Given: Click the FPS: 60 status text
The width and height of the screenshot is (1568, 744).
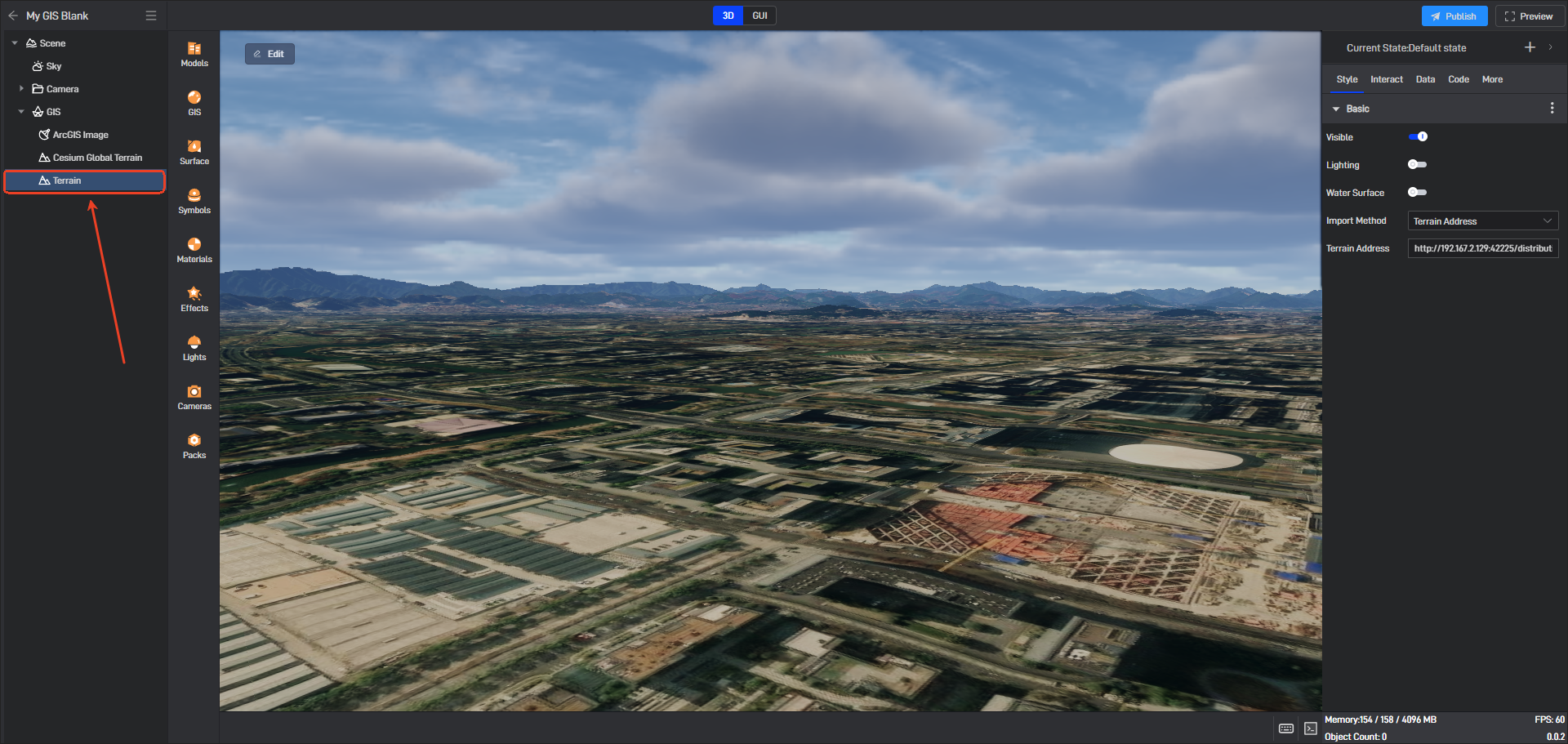Looking at the screenshot, I should pos(1549,719).
